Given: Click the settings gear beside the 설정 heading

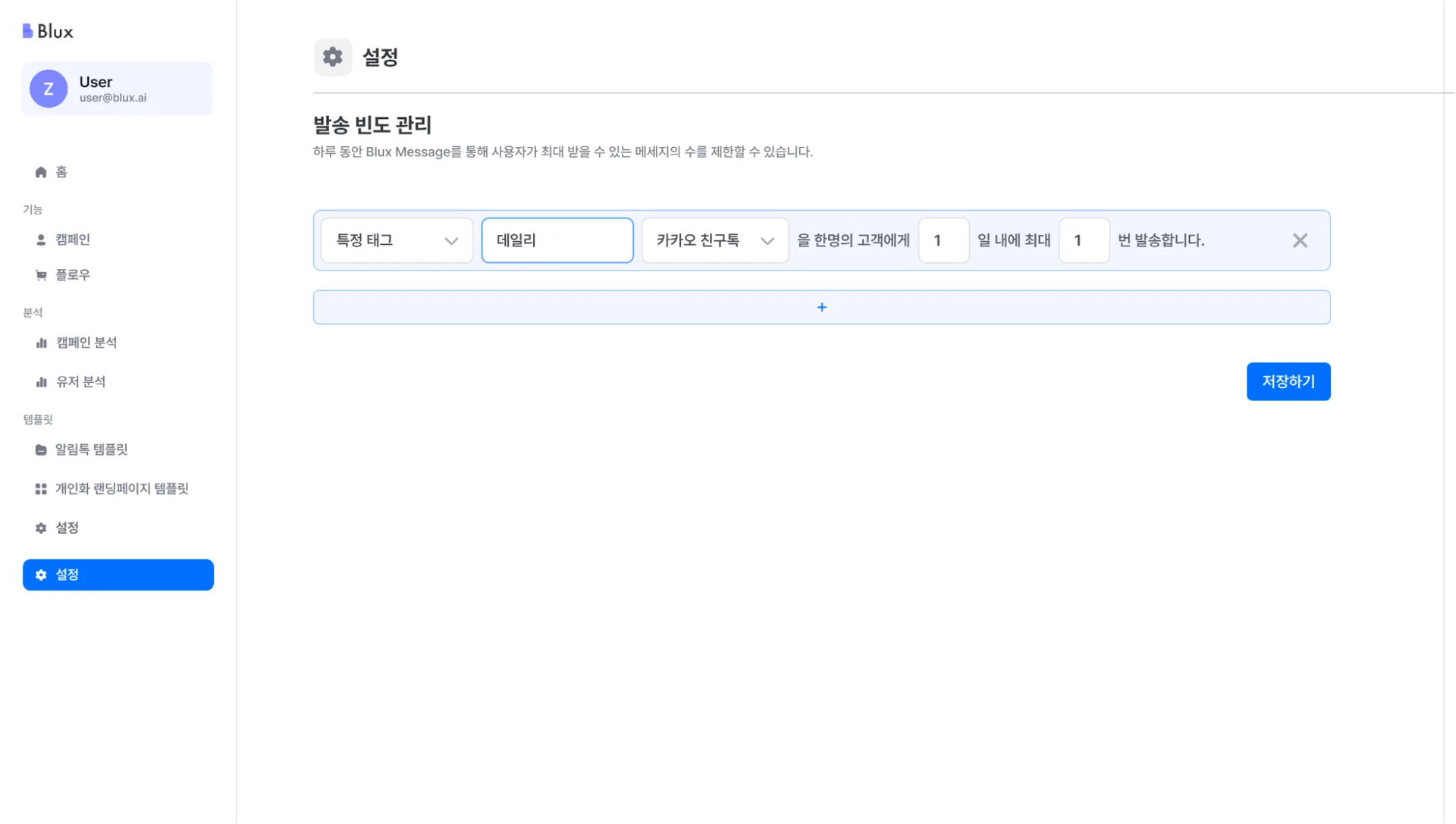Looking at the screenshot, I should [x=332, y=57].
